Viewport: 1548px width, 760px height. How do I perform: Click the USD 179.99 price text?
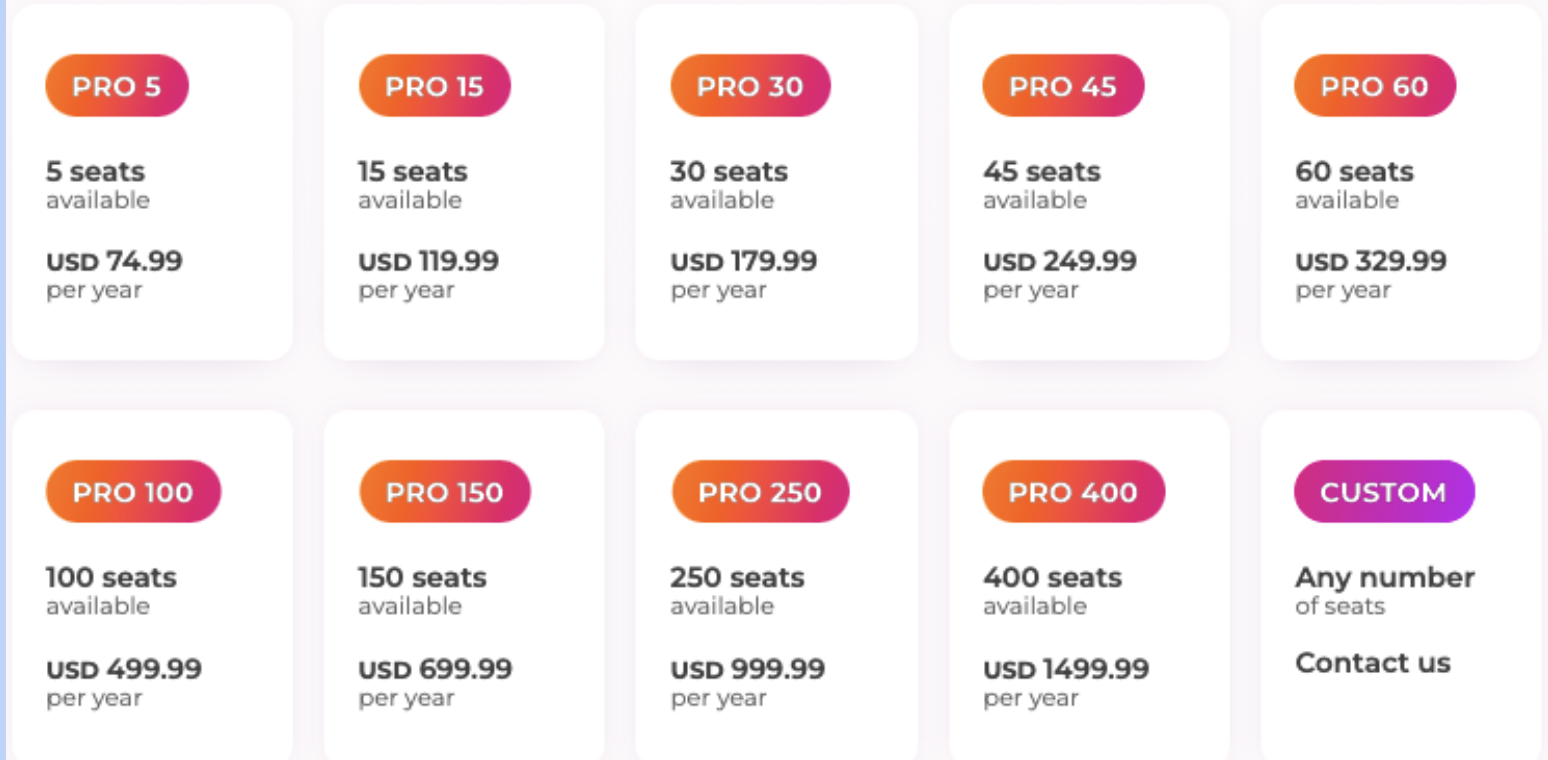click(743, 262)
